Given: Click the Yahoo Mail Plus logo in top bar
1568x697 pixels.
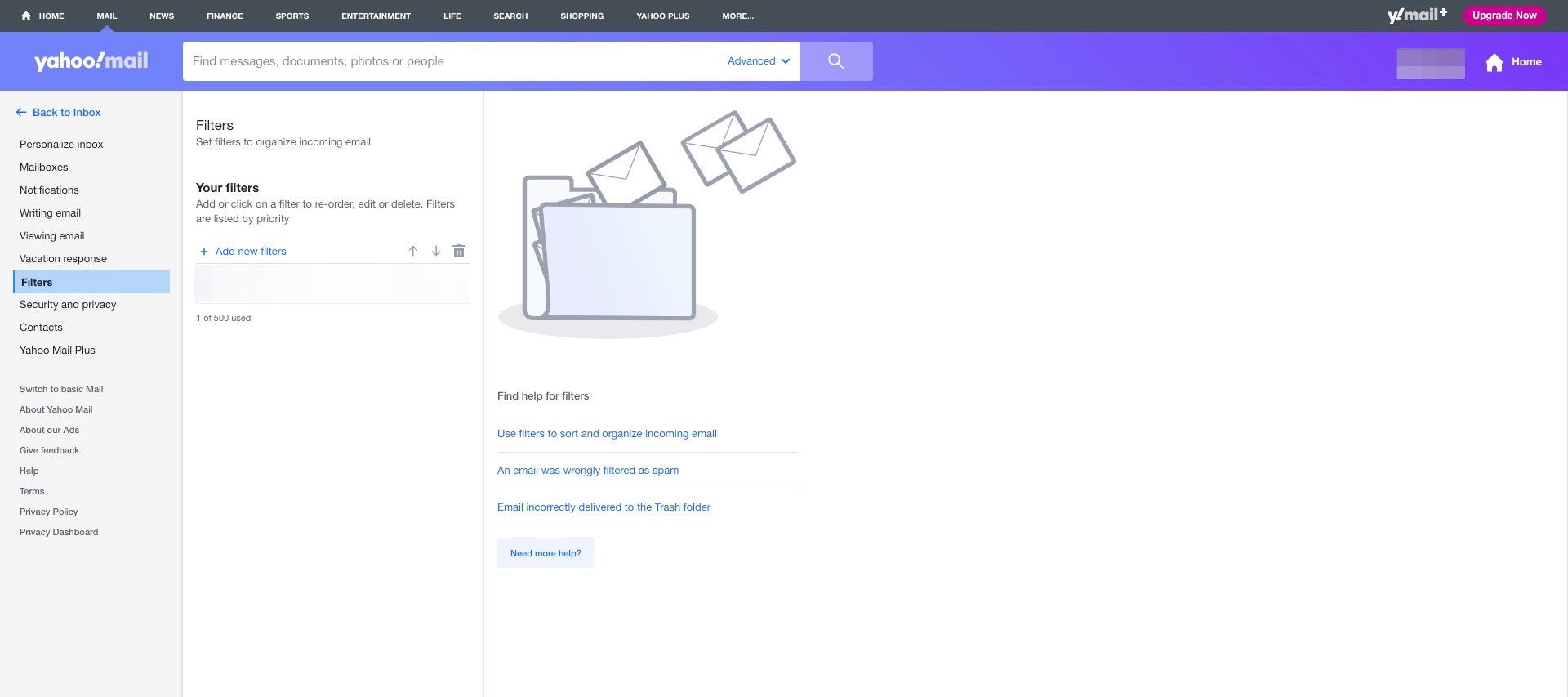Looking at the screenshot, I should 1417,16.
